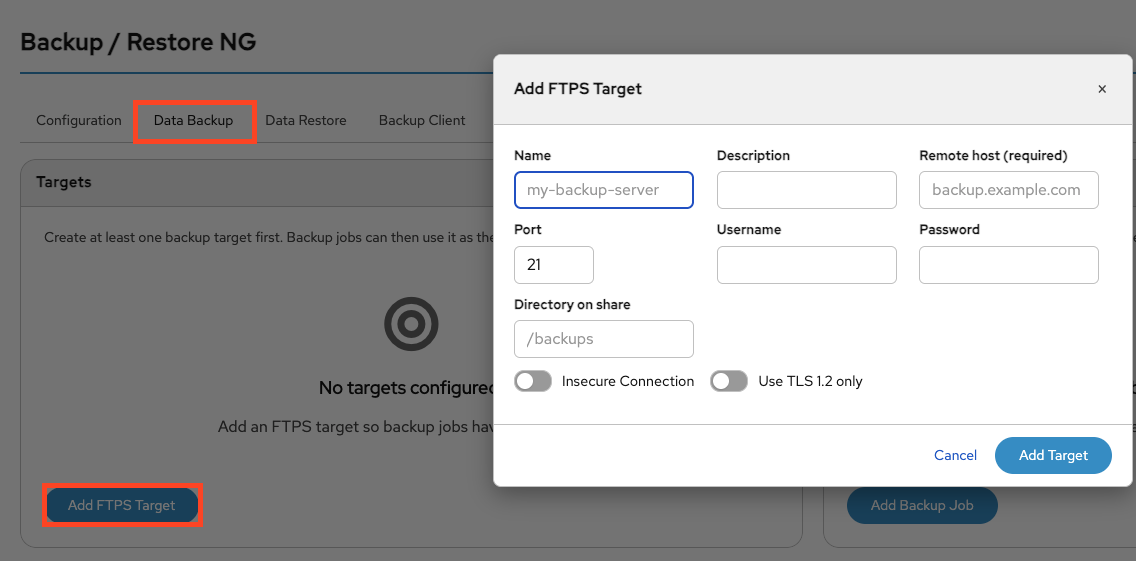
Task: Enable the Insecure Connection switch
Action: (533, 381)
